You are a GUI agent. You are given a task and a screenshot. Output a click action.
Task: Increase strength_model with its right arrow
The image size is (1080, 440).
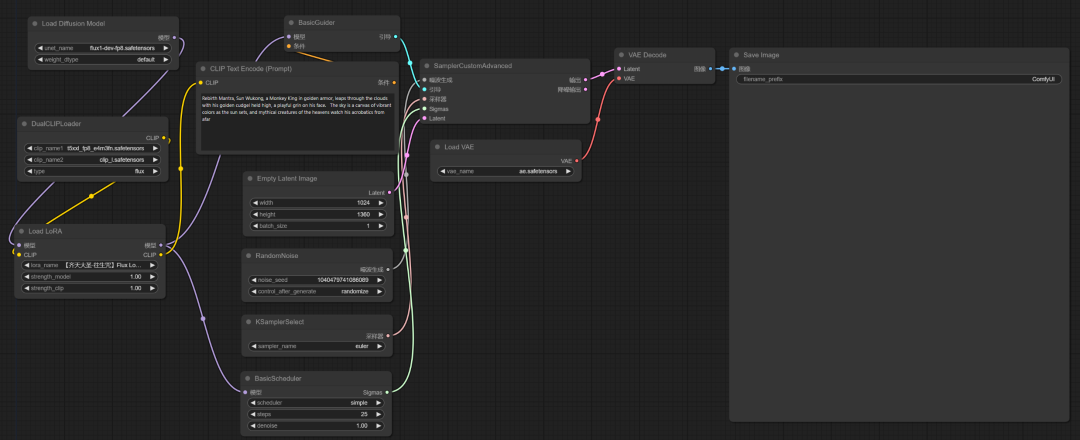pyautogui.click(x=153, y=277)
